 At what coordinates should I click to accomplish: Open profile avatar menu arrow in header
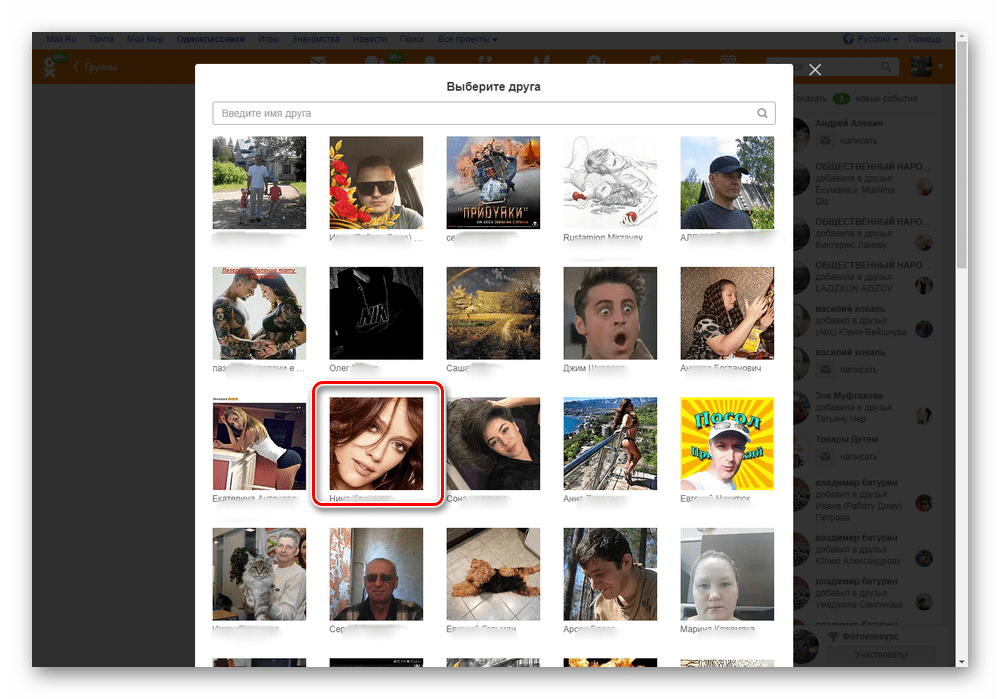click(x=940, y=66)
